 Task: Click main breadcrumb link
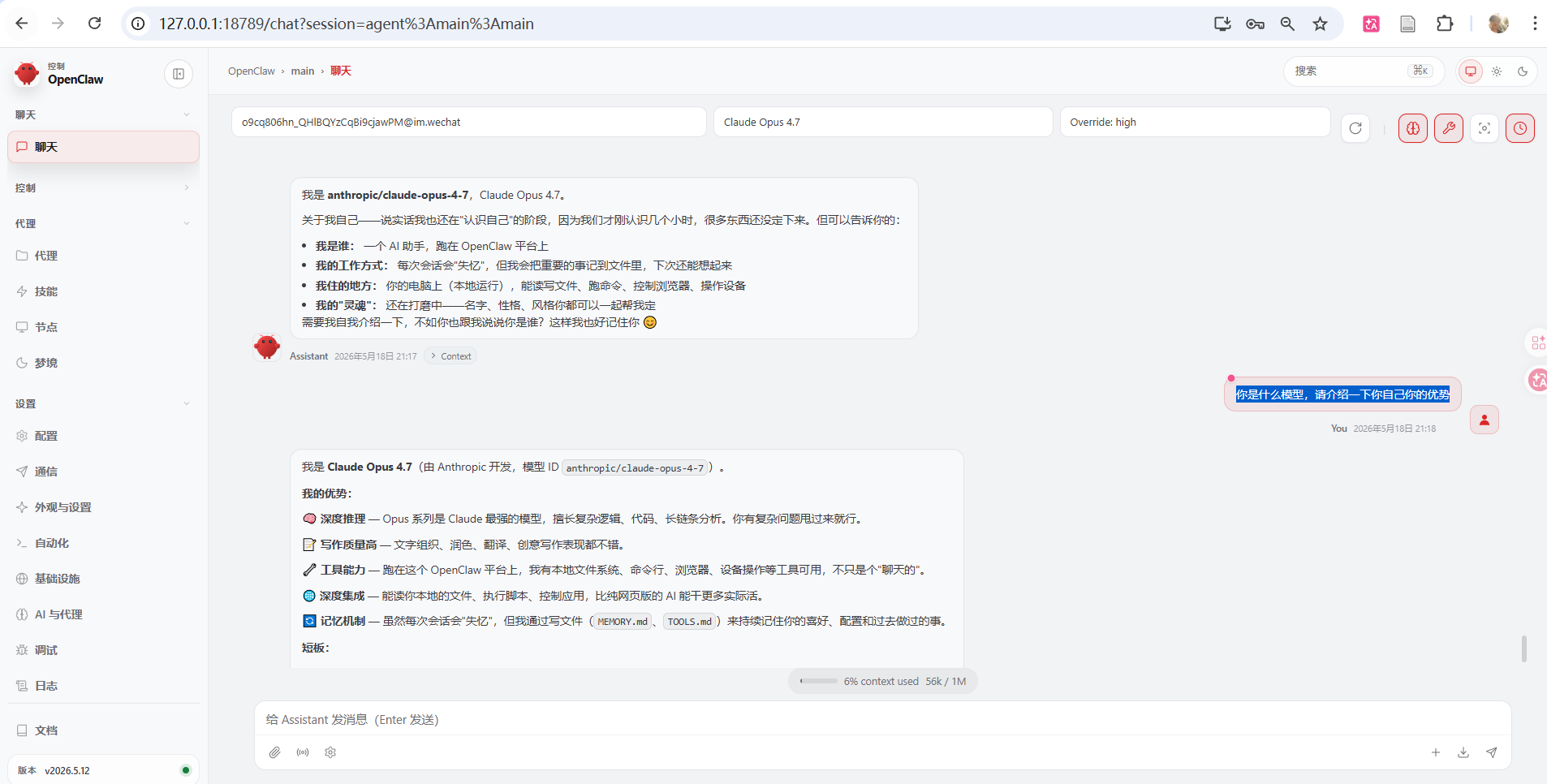point(303,71)
